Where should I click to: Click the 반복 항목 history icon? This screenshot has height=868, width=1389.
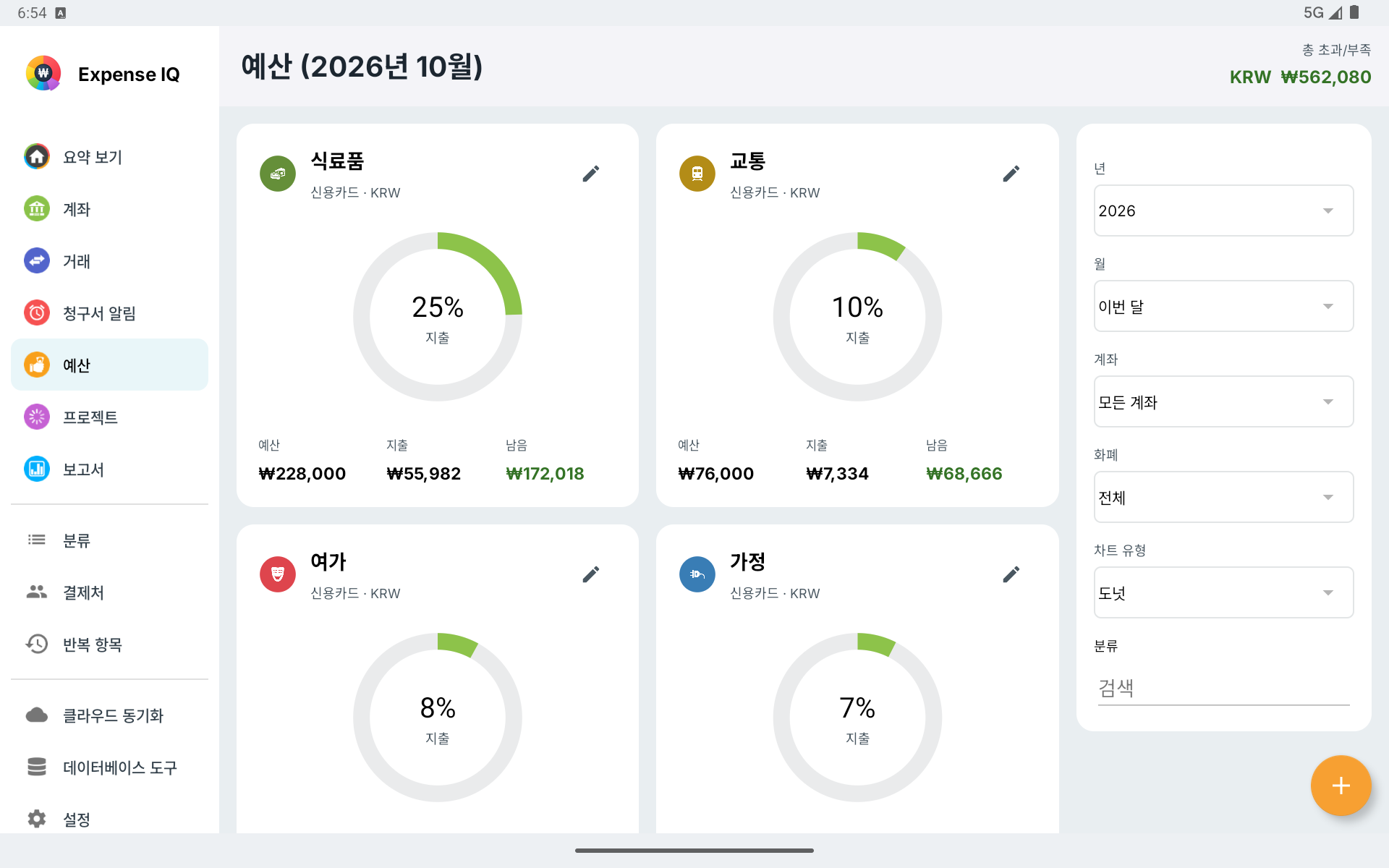pyautogui.click(x=37, y=644)
